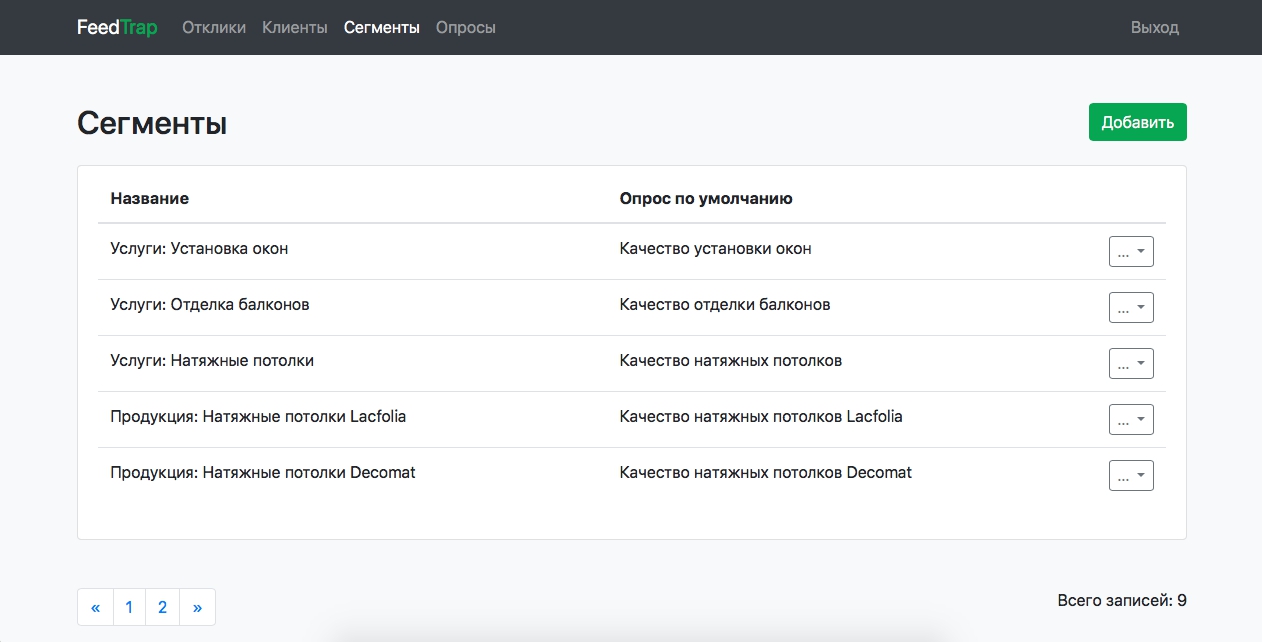This screenshot has height=642, width=1262.
Task: Go to the Клиенты section
Action: point(295,27)
